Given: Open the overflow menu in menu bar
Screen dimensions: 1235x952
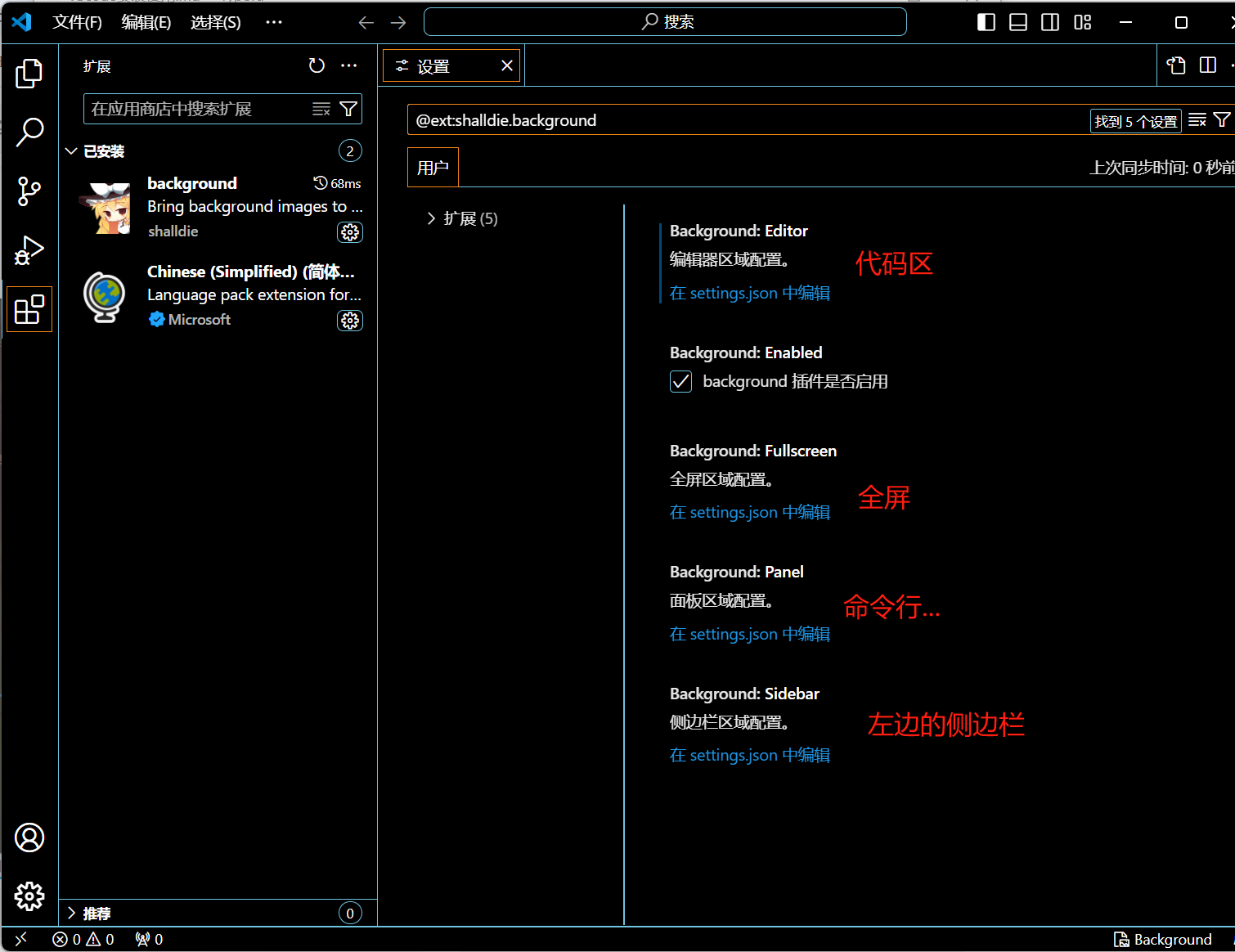Looking at the screenshot, I should [274, 22].
